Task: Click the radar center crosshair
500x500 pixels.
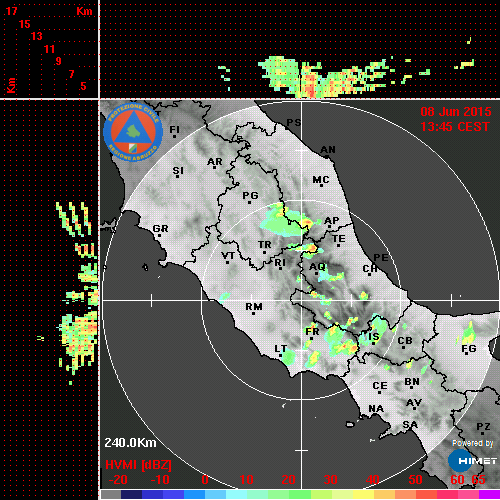Action: tap(301, 300)
